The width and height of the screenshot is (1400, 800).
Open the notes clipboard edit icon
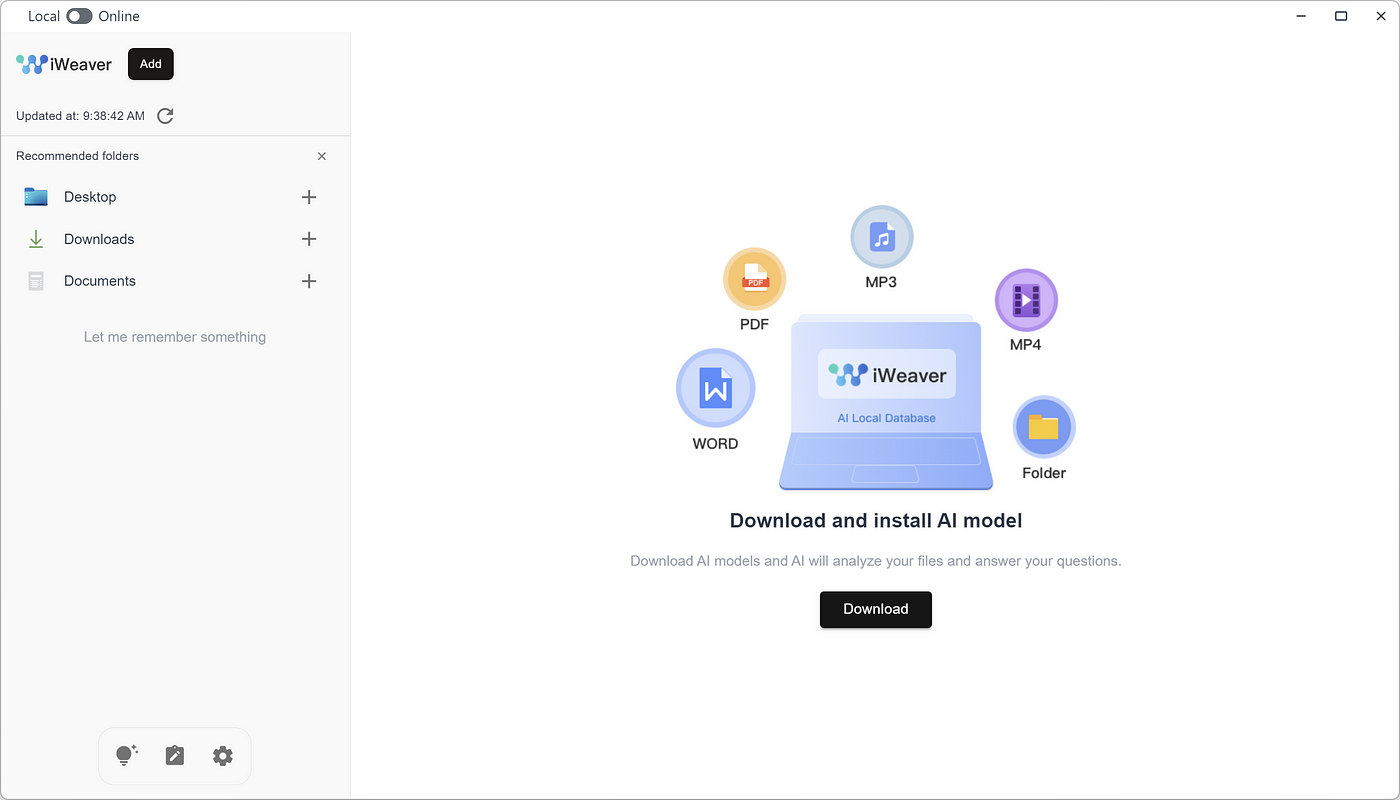point(175,756)
